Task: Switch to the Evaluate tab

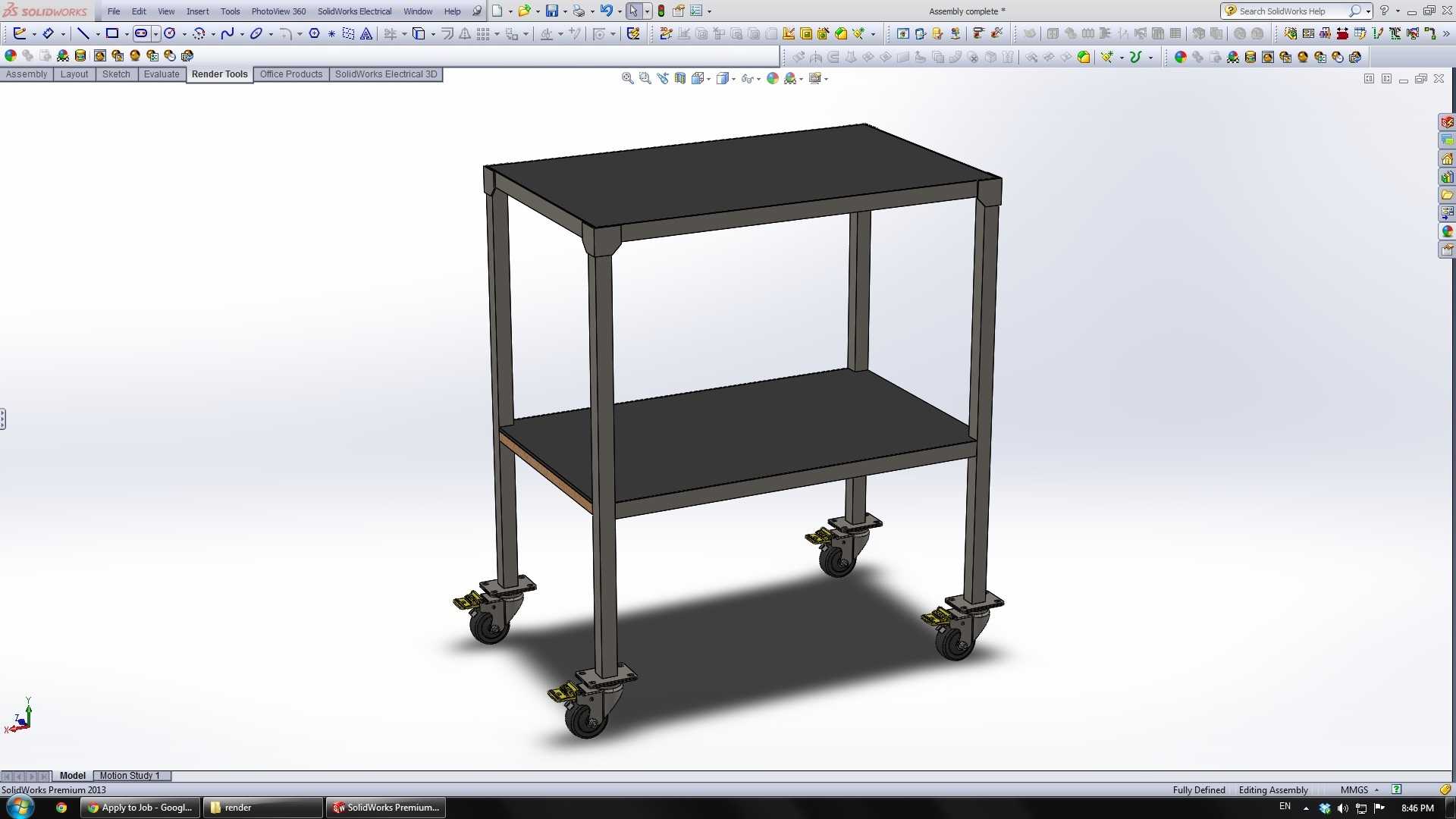Action: tap(162, 74)
